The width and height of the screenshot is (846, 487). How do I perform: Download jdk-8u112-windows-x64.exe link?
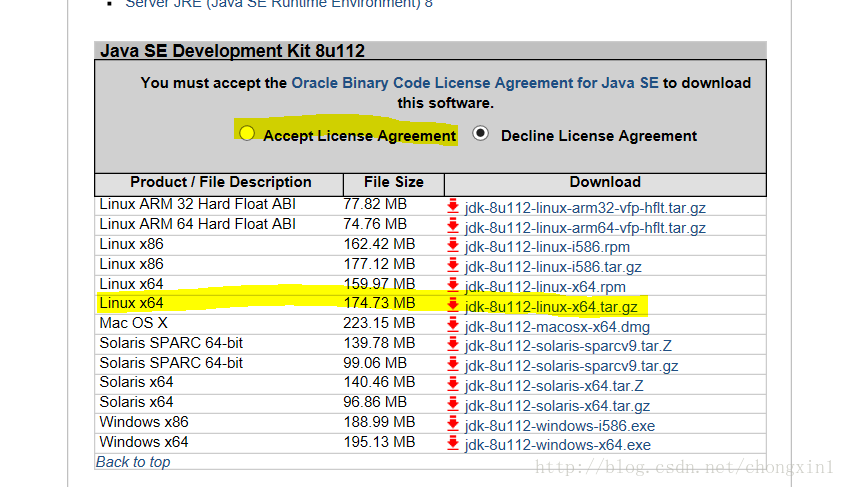click(557, 445)
